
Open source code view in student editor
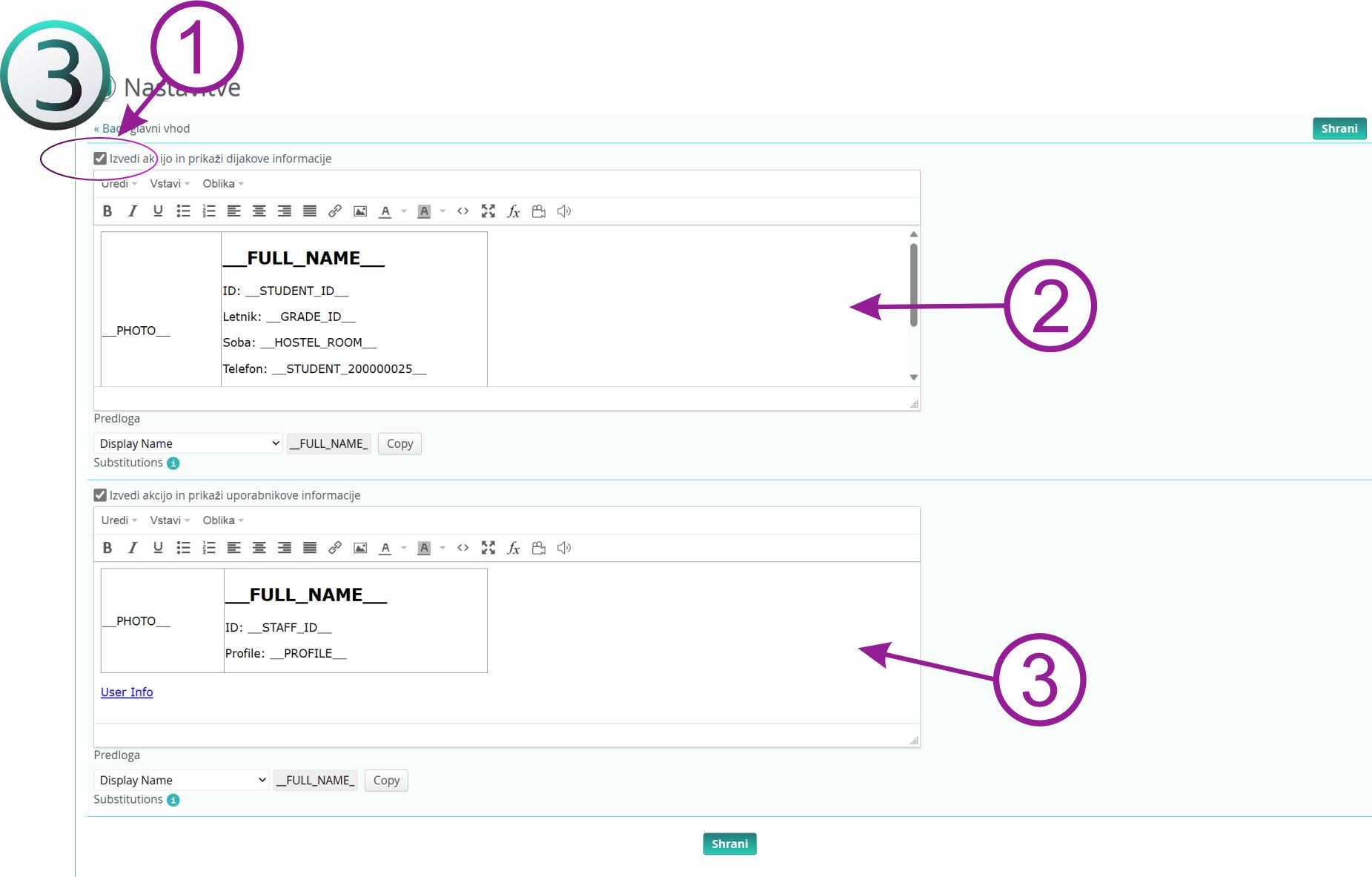point(463,211)
